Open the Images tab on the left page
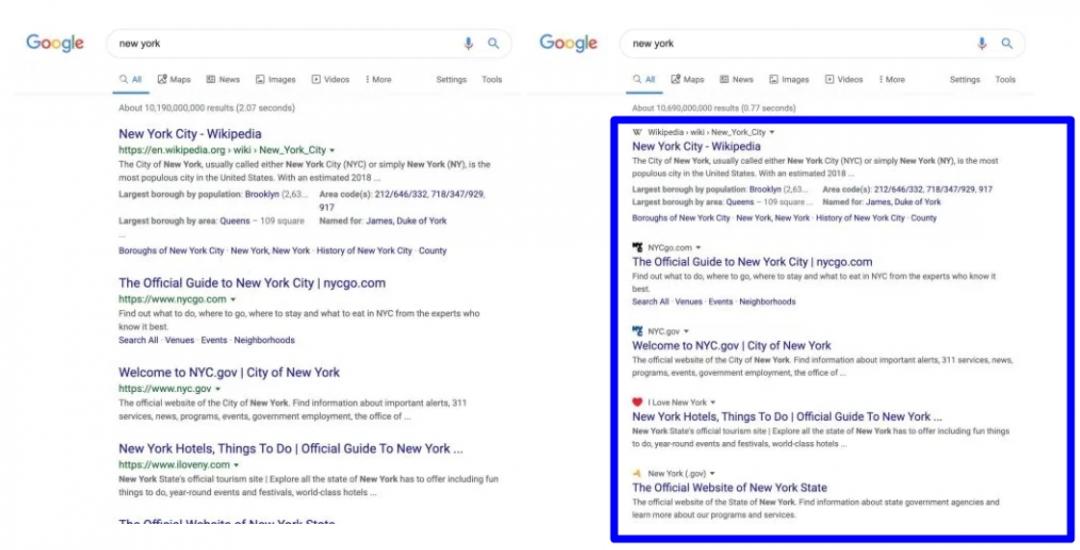Image resolution: width=1080 pixels, height=550 pixels. (276, 80)
